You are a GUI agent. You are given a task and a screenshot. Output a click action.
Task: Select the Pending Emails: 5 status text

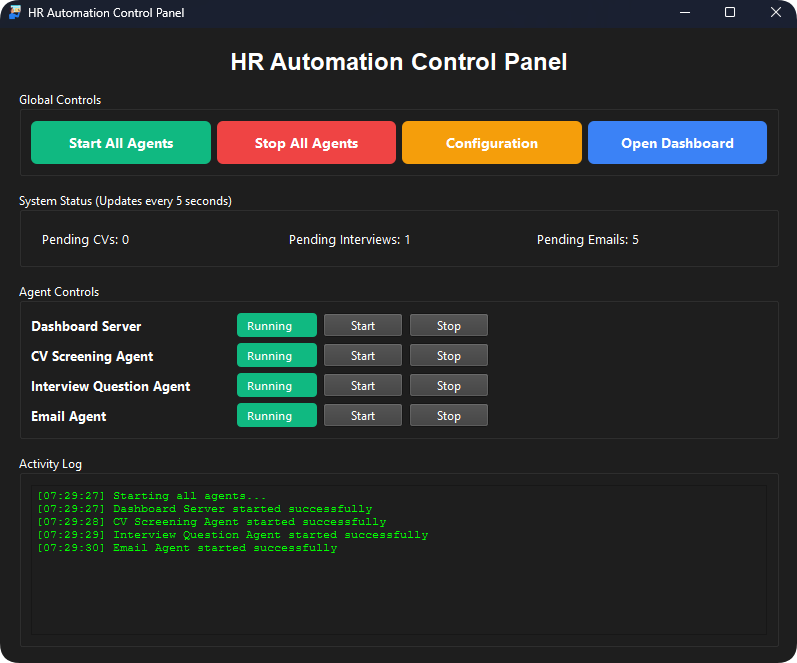click(x=587, y=240)
